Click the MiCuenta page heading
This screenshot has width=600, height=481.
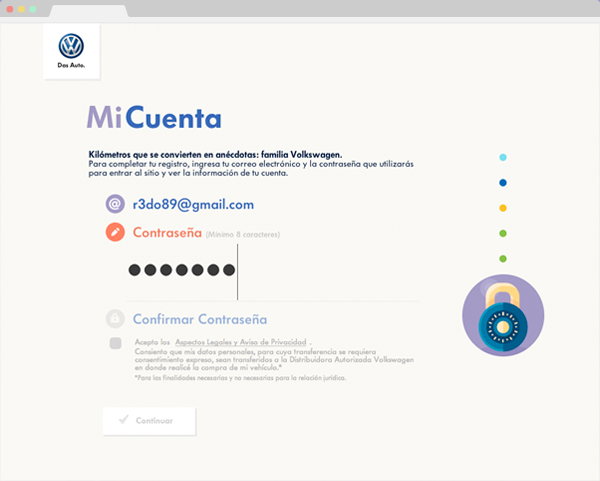[154, 118]
